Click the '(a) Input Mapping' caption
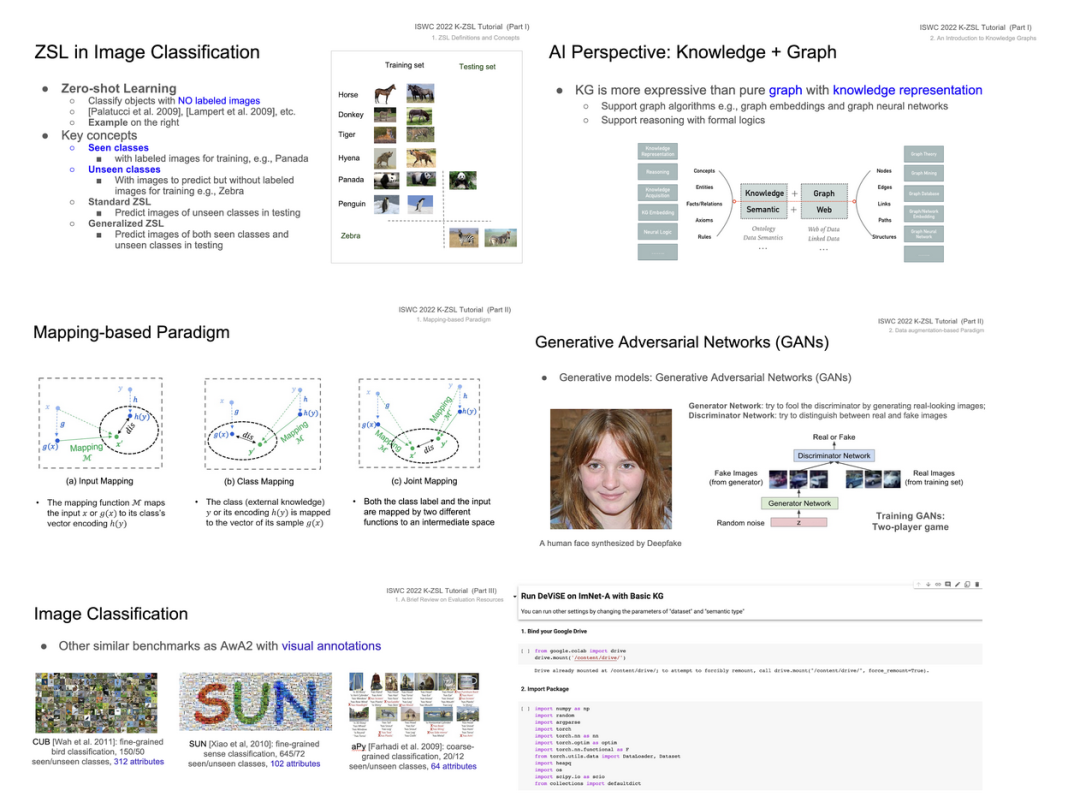 pos(100,481)
